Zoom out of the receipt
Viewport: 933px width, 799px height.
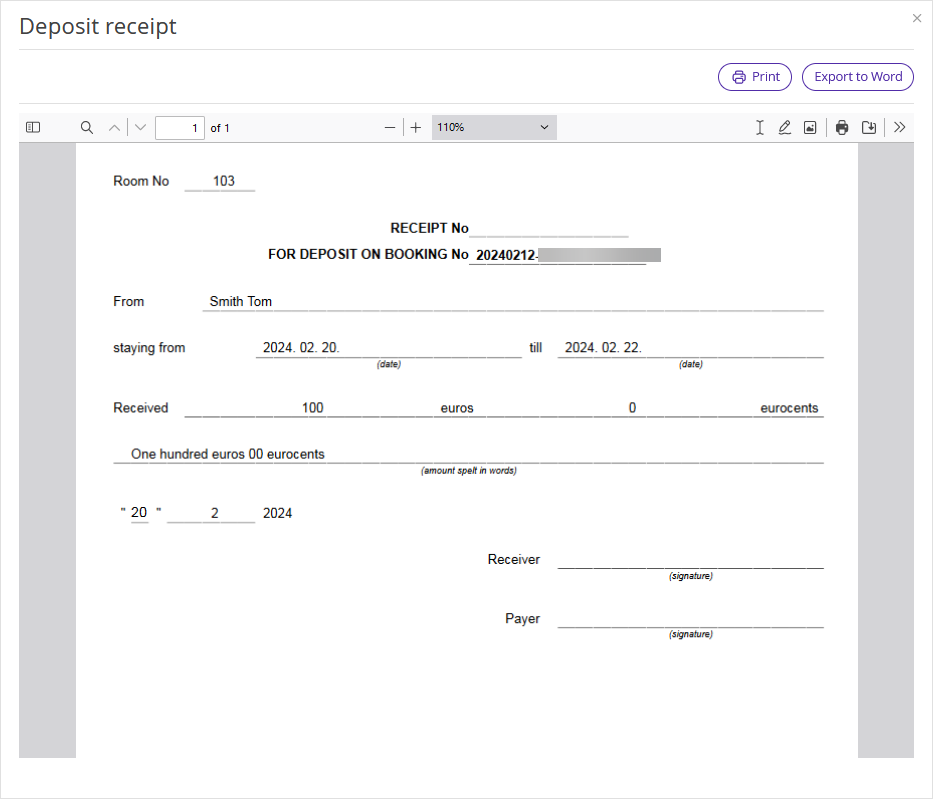point(390,127)
